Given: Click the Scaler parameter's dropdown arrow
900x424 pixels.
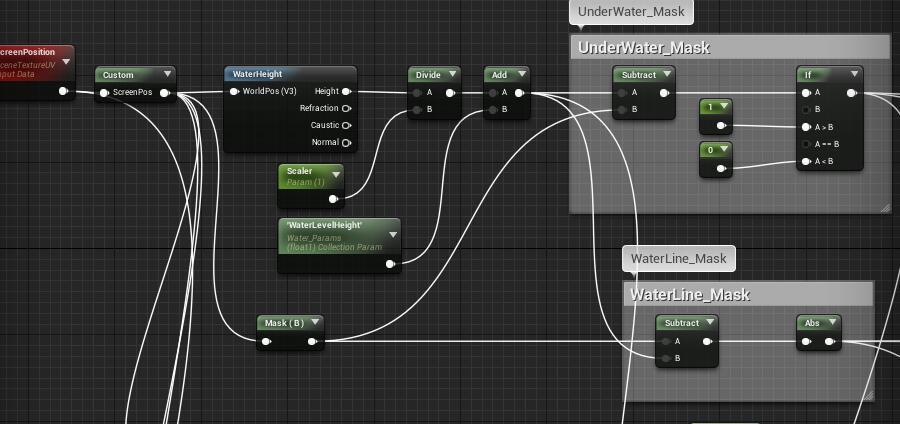Looking at the screenshot, I should point(336,174).
